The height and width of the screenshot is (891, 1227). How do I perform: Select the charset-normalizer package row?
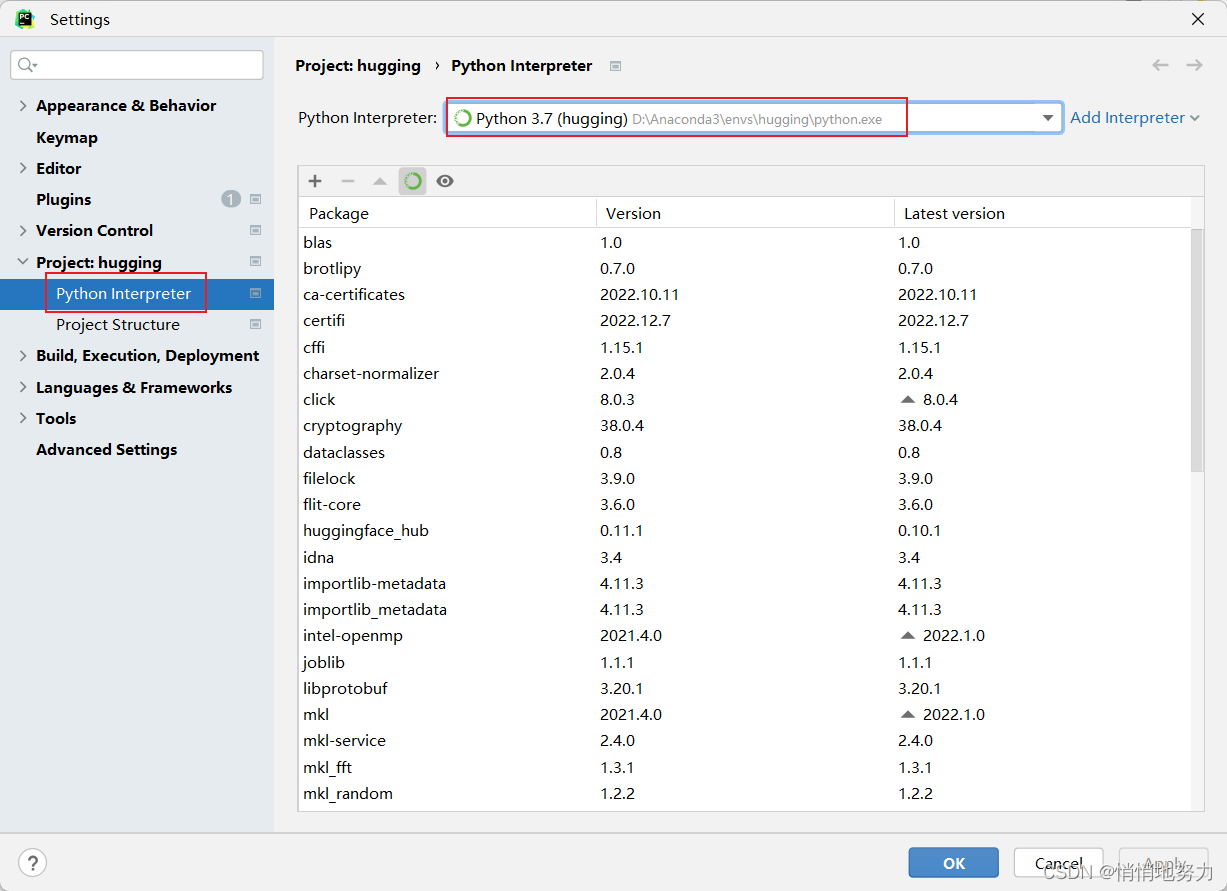point(745,373)
